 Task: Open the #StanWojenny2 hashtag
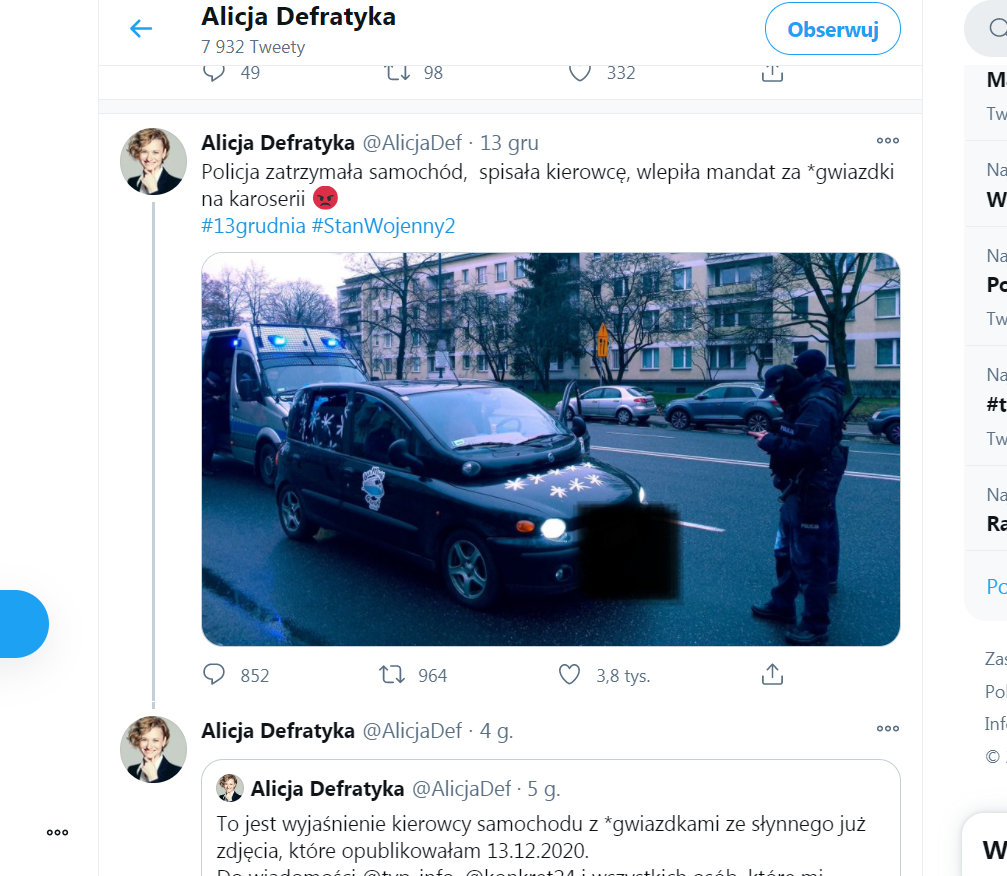(x=384, y=225)
